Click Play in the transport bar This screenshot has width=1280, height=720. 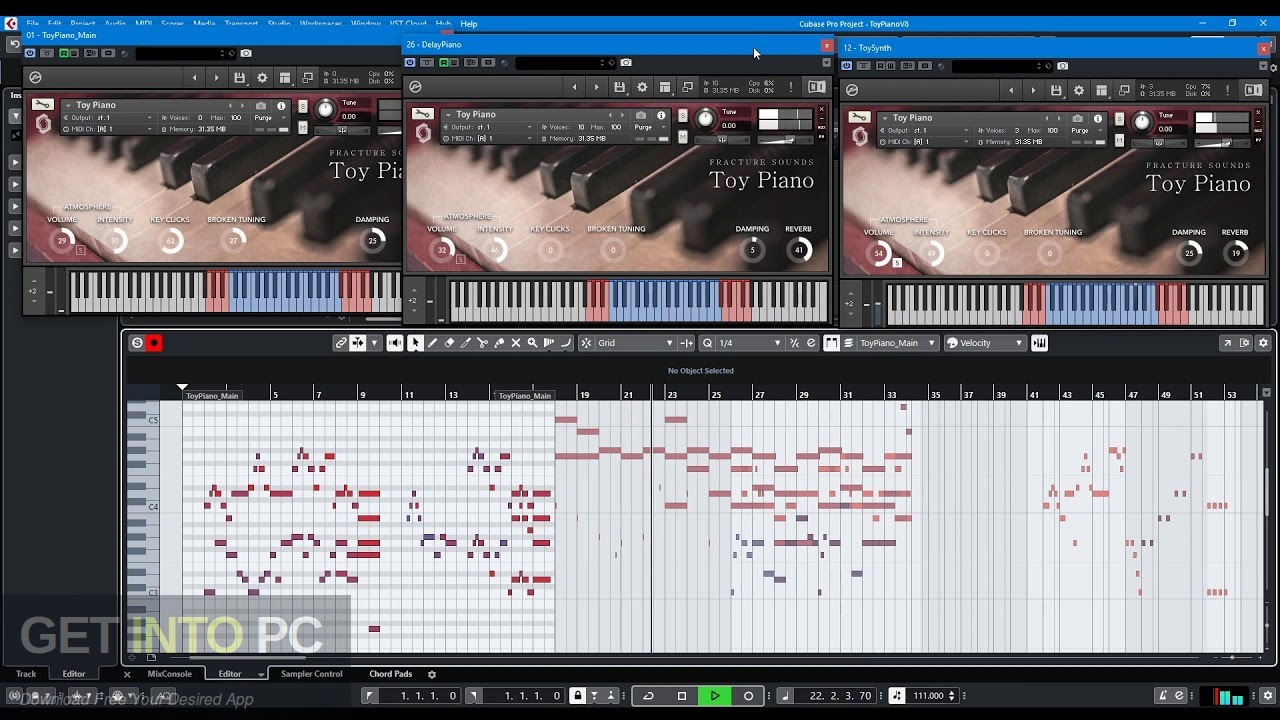click(x=715, y=696)
